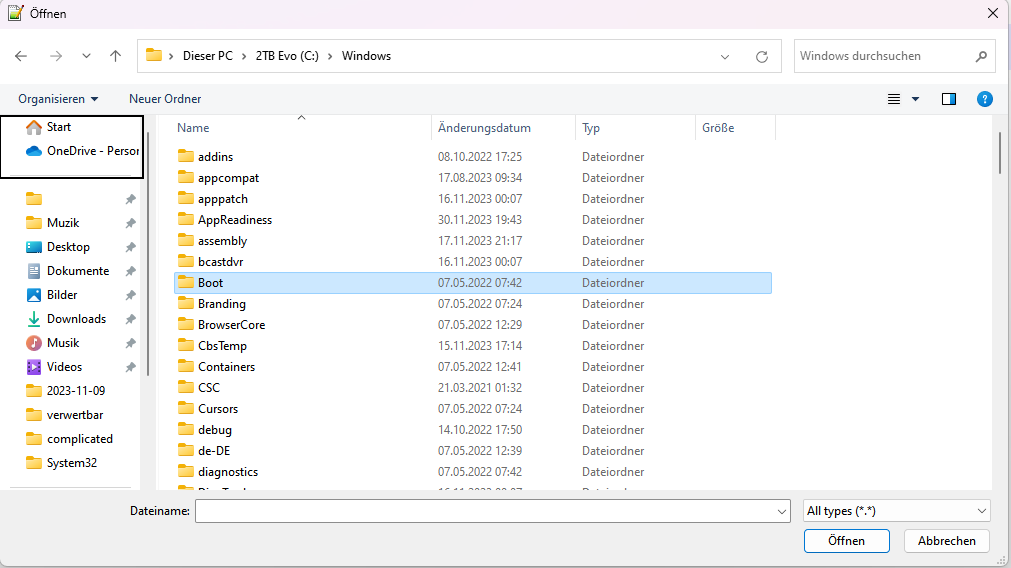Select 2TB Evo (C:) in the breadcrumb path
The width and height of the screenshot is (1011, 568).
point(287,56)
